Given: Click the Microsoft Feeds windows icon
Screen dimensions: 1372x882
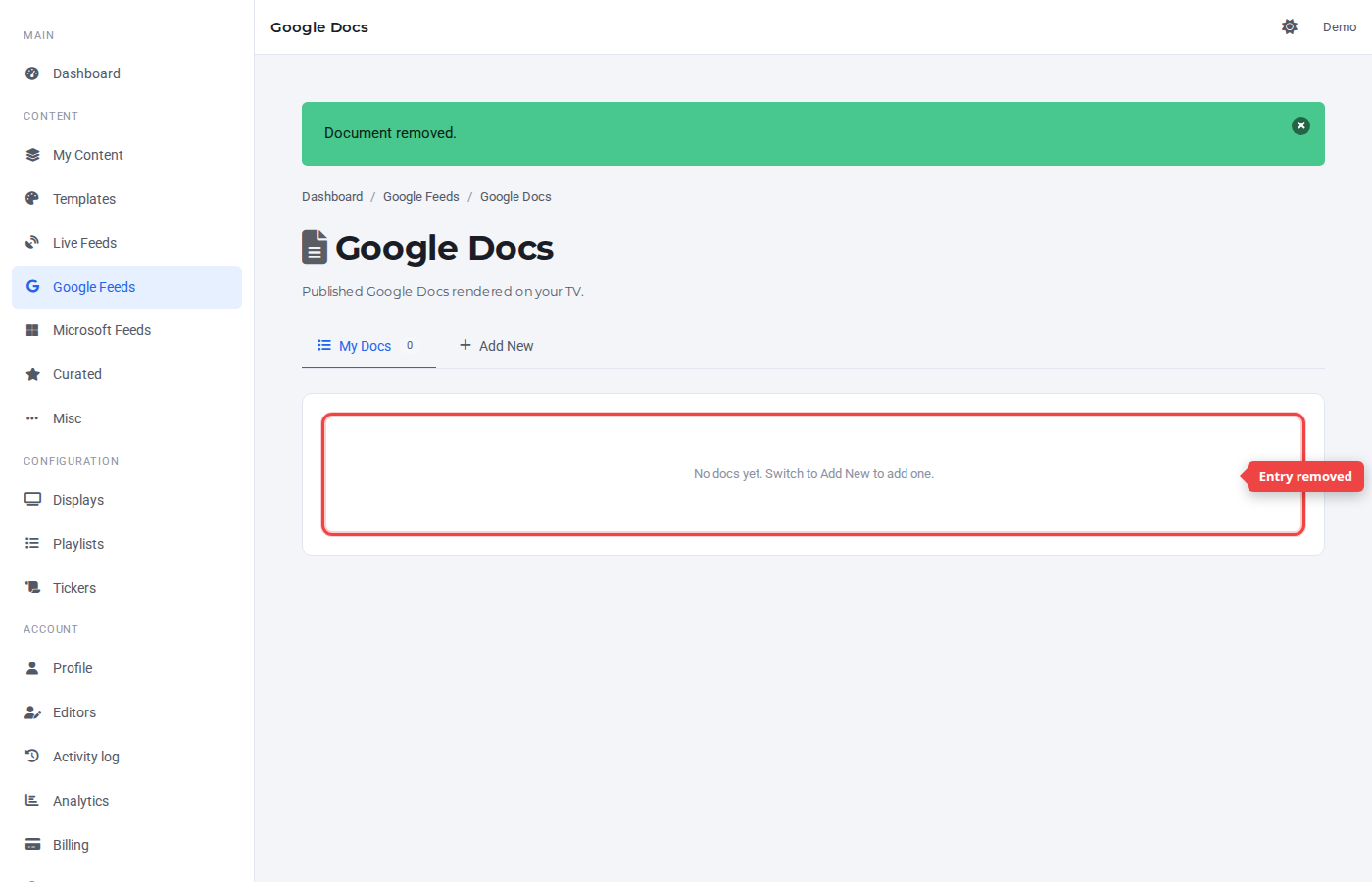Looking at the screenshot, I should tap(32, 330).
